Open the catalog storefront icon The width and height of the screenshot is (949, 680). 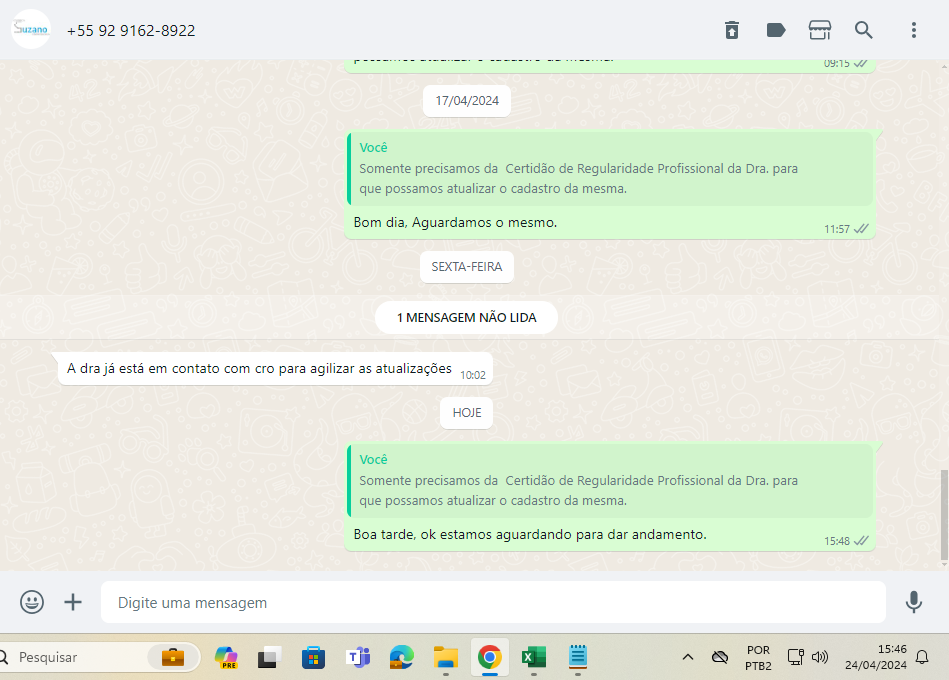click(x=819, y=30)
